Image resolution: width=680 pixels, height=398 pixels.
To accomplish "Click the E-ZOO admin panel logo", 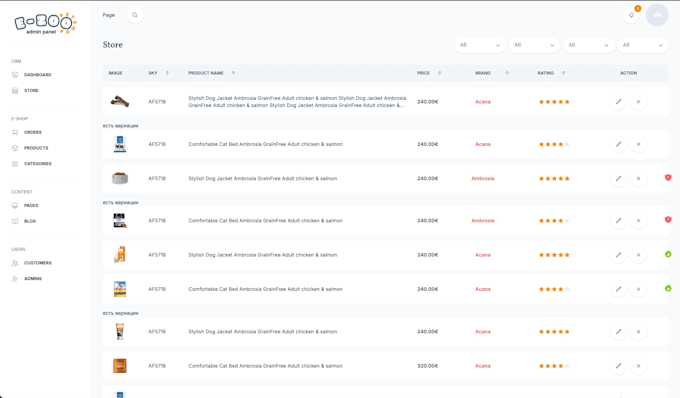I will point(45,24).
